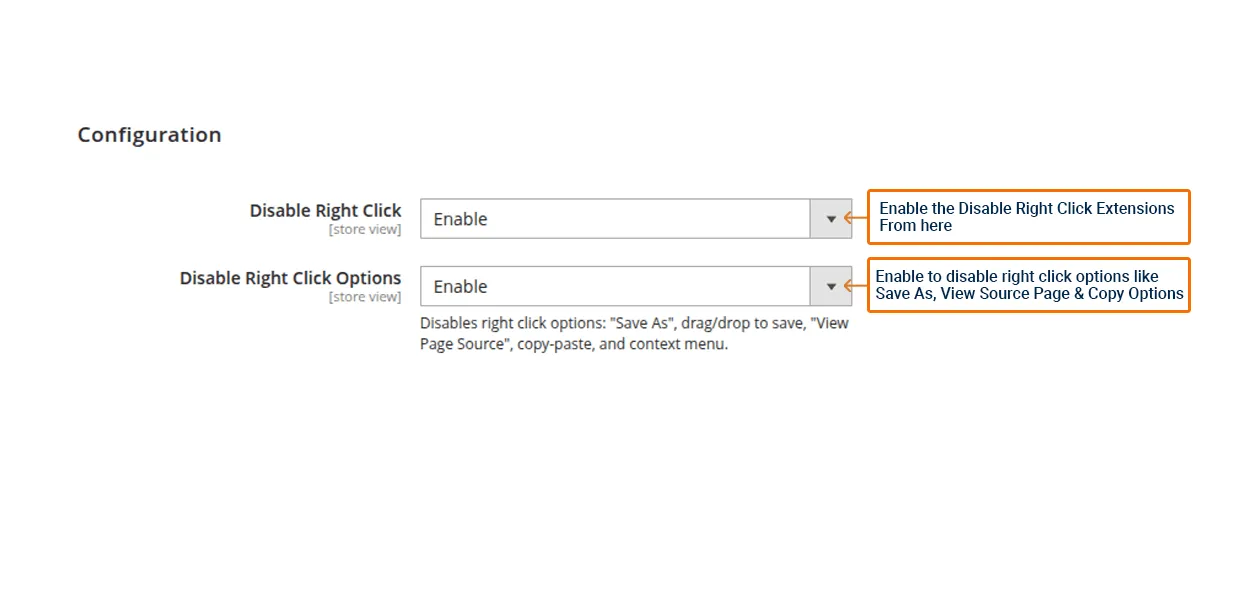Select the Disable Right Click Options label
This screenshot has height=600, width=1250.
point(290,278)
